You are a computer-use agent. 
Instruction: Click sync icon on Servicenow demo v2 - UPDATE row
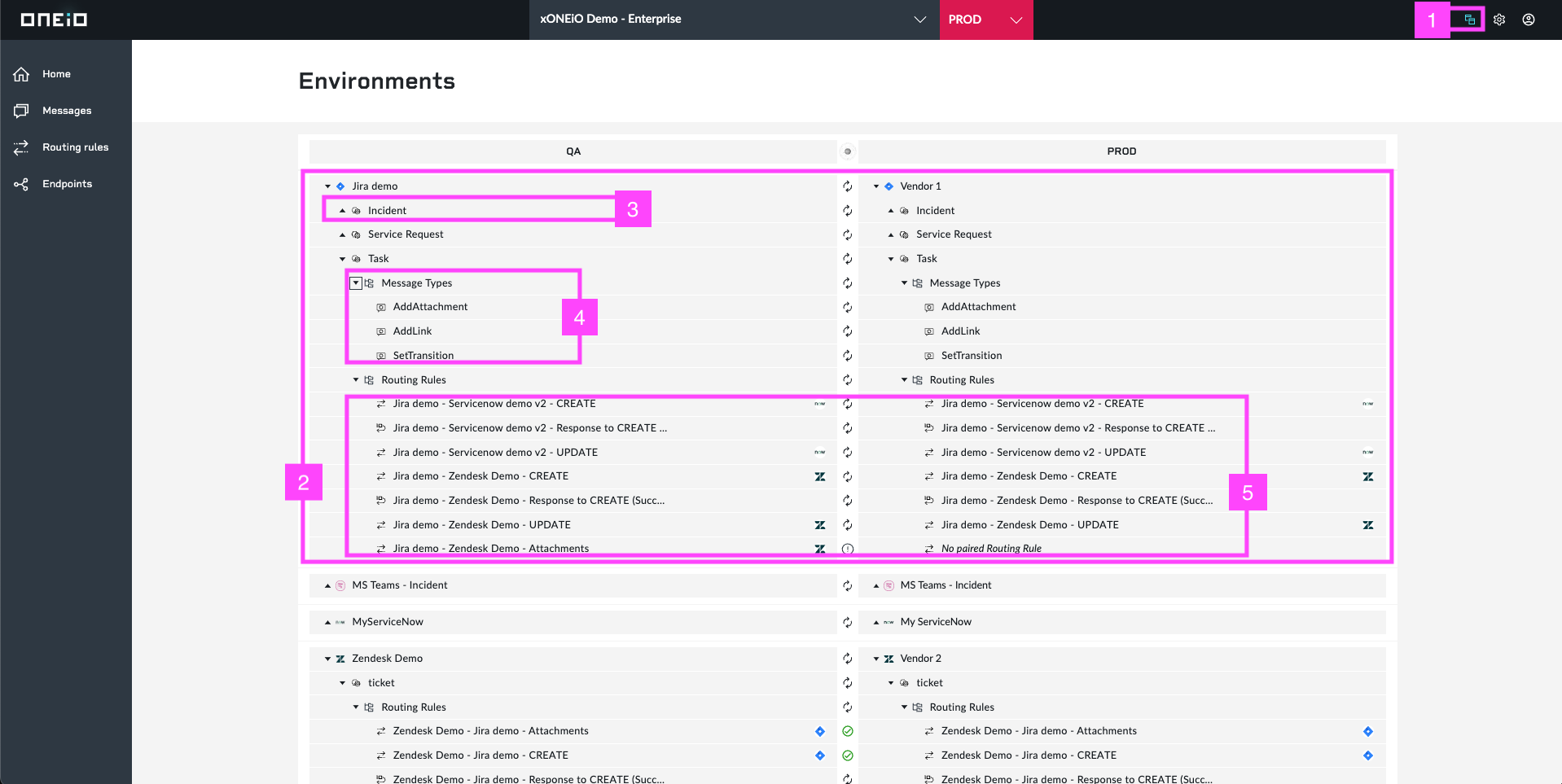(x=848, y=453)
